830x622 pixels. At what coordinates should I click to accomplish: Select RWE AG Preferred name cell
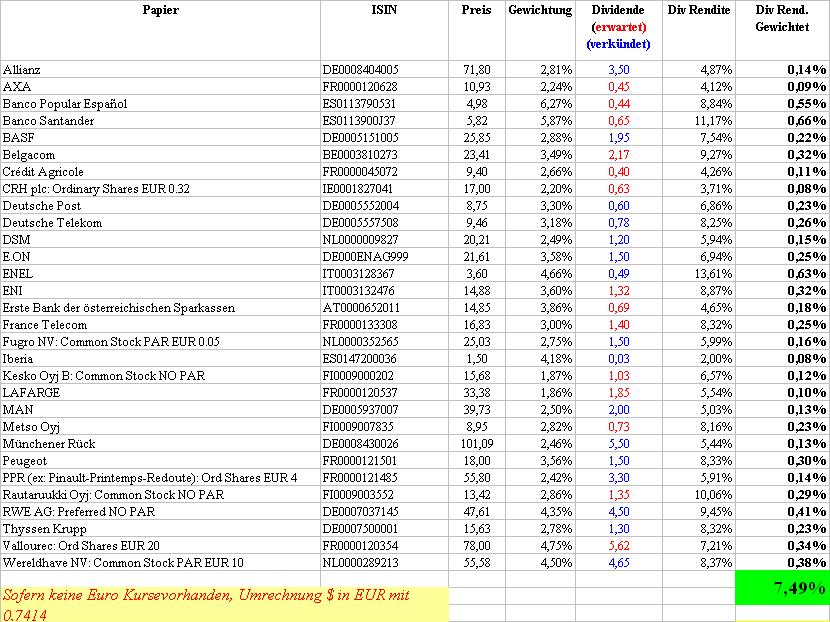pyautogui.click(x=160, y=511)
